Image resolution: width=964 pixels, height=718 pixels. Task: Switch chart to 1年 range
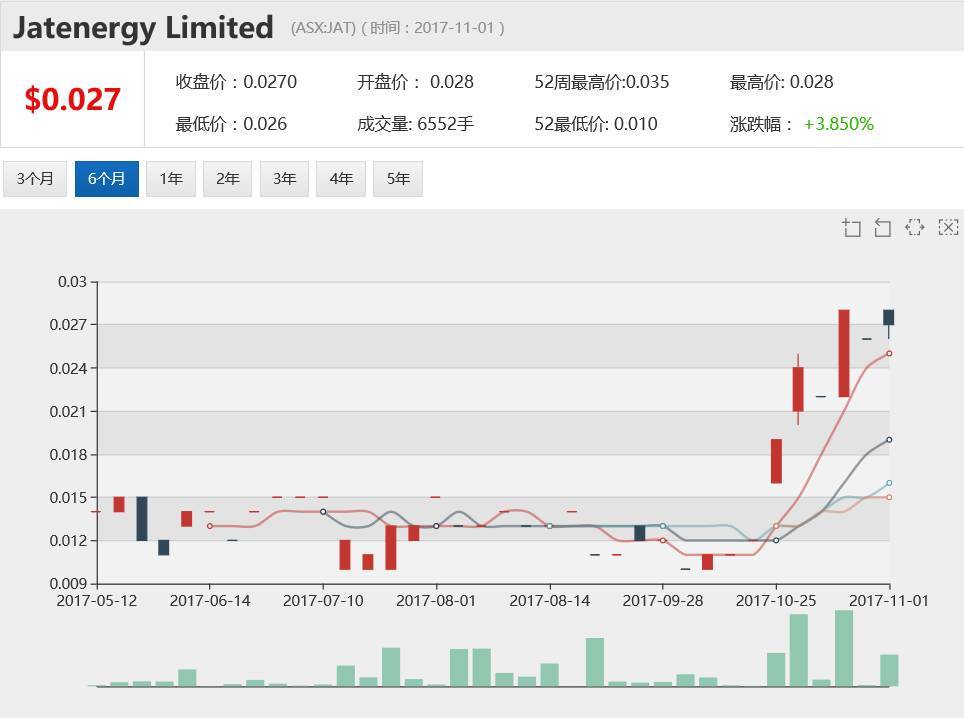pyautogui.click(x=171, y=179)
